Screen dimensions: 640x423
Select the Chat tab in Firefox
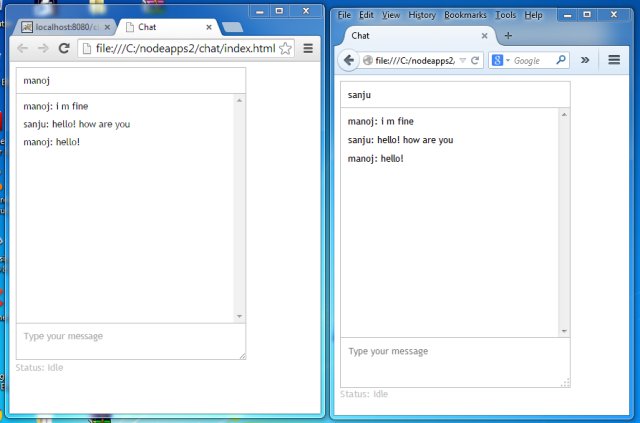[x=416, y=36]
